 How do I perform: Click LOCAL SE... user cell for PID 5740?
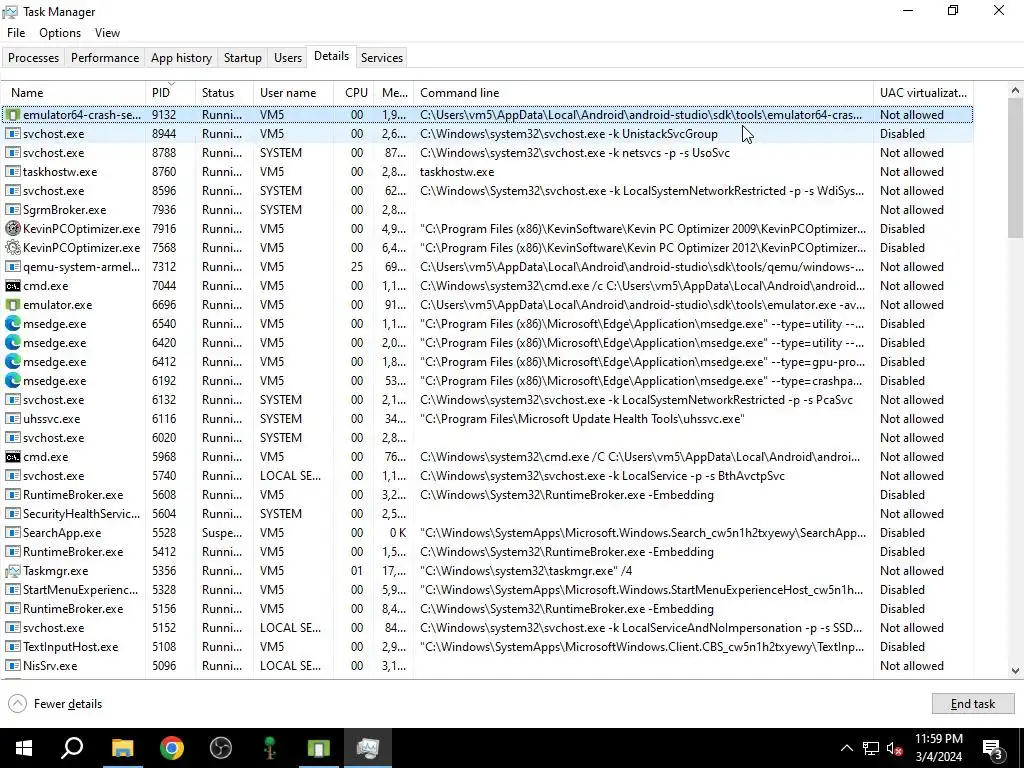[x=291, y=476]
